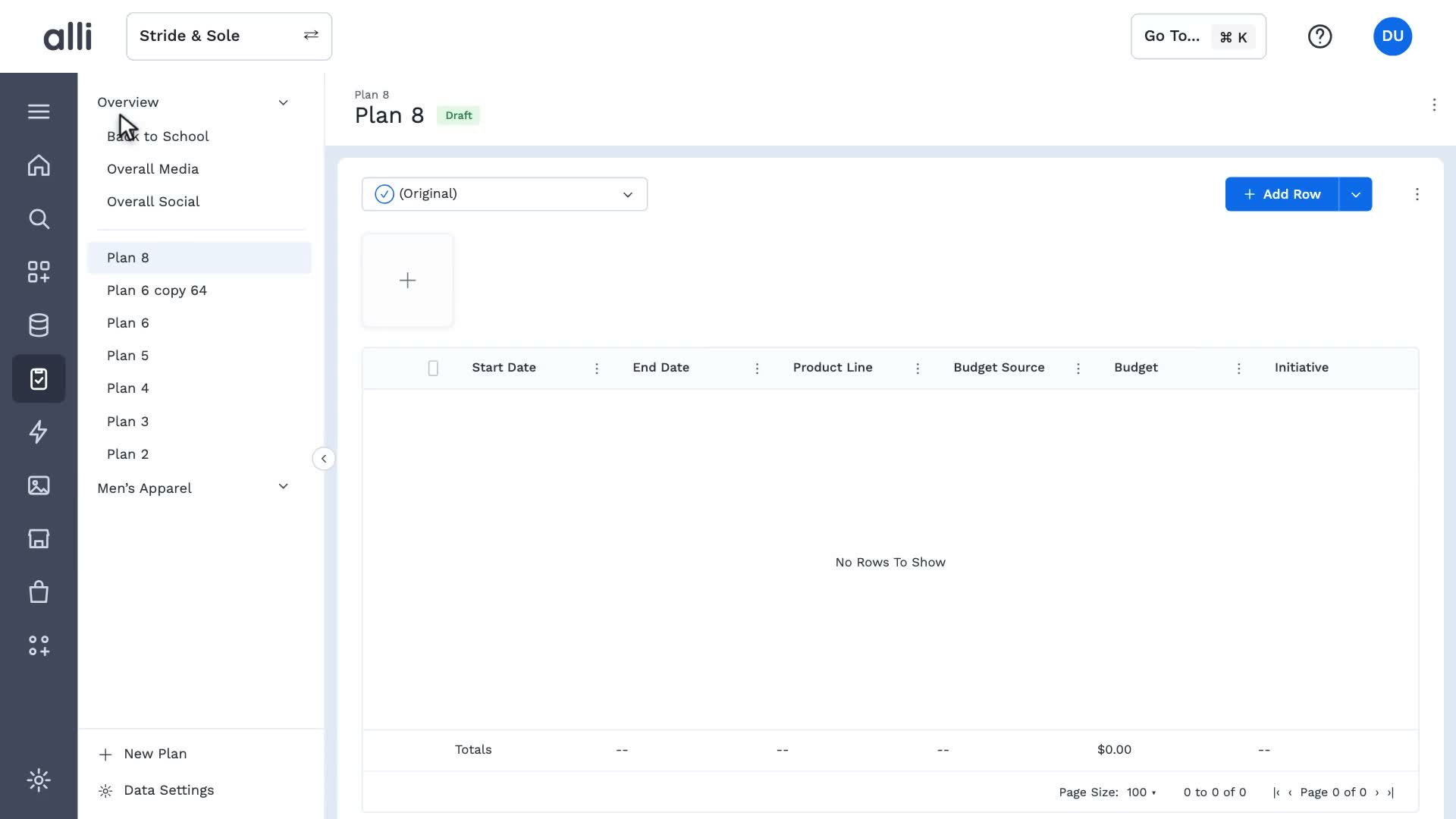Open Plan 6 copy 64
1456x819 pixels.
click(157, 290)
